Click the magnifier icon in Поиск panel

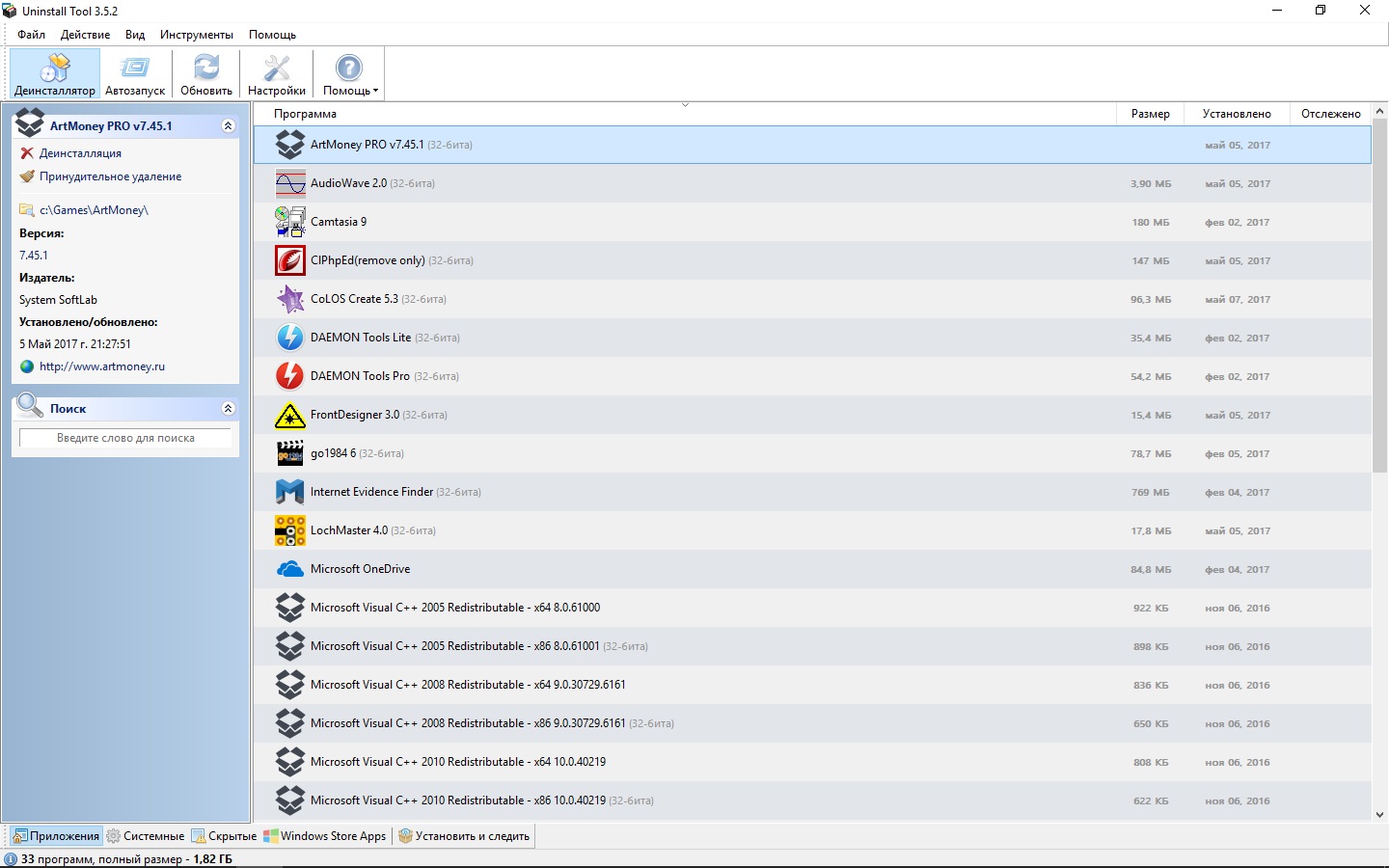pos(30,405)
